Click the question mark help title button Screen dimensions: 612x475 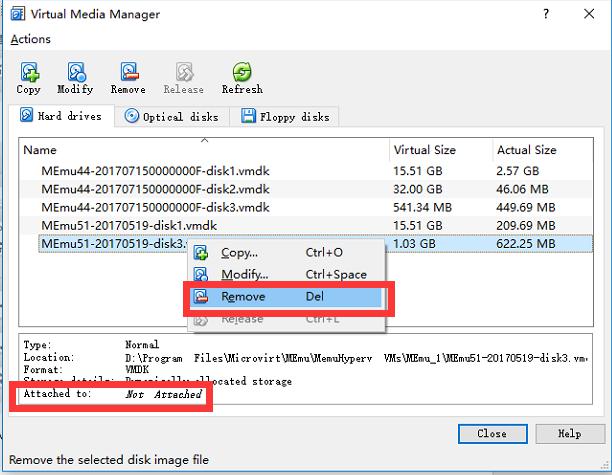click(x=546, y=14)
